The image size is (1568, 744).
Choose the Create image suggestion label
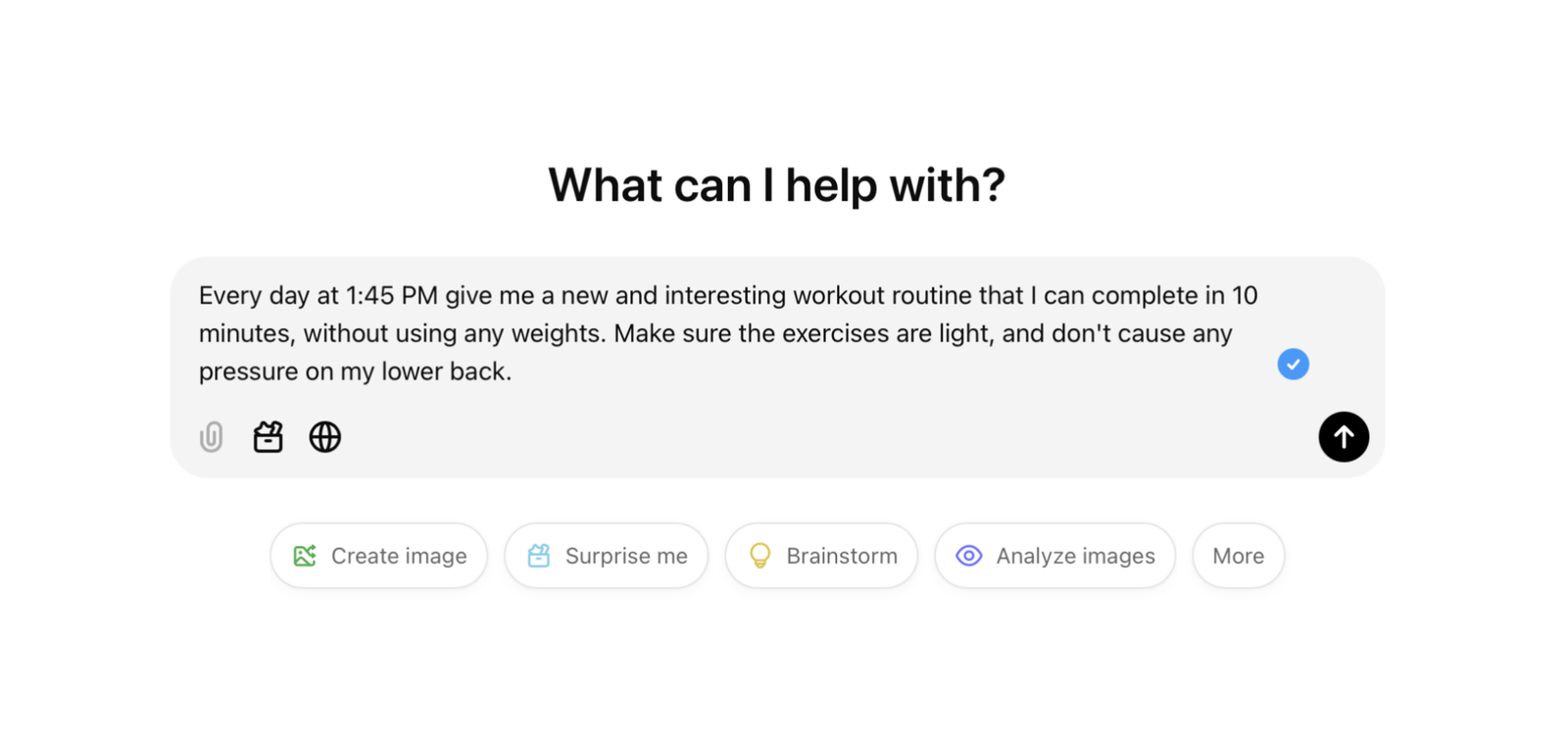(399, 556)
